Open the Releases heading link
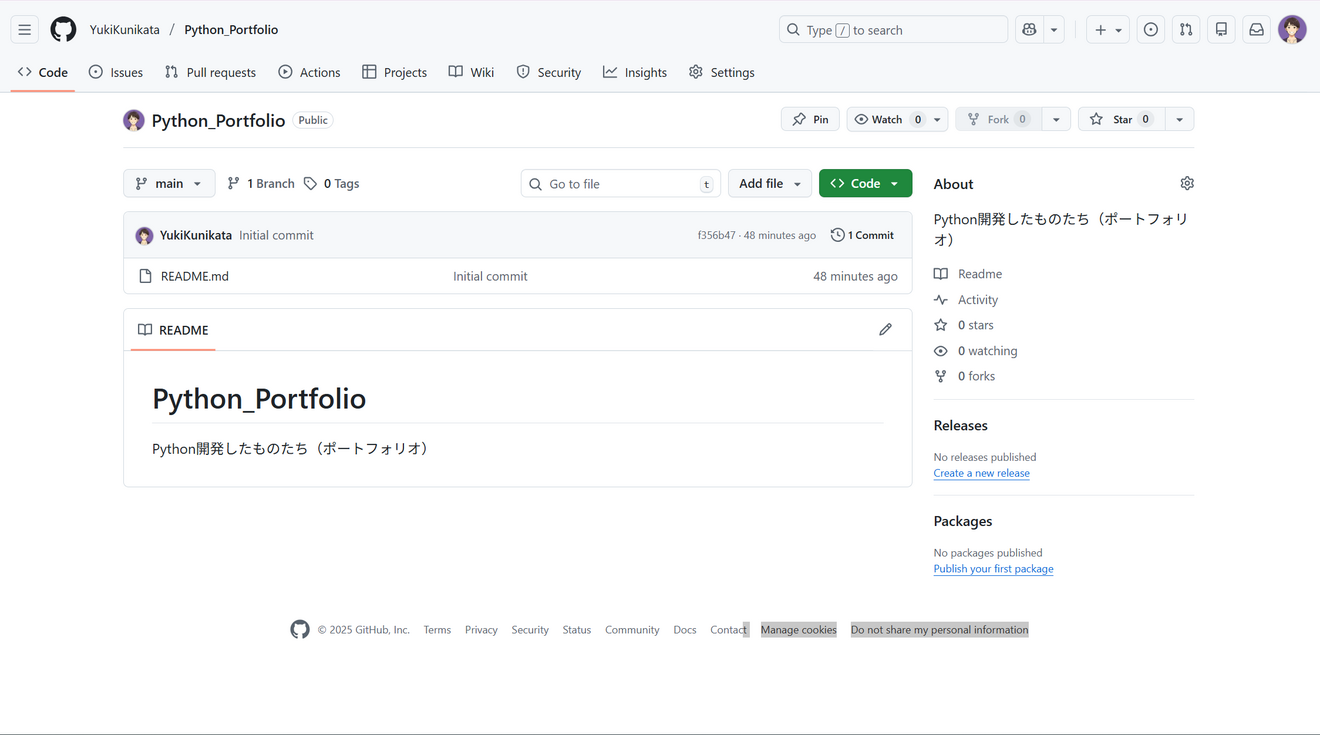The height and width of the screenshot is (735, 1320). point(961,425)
